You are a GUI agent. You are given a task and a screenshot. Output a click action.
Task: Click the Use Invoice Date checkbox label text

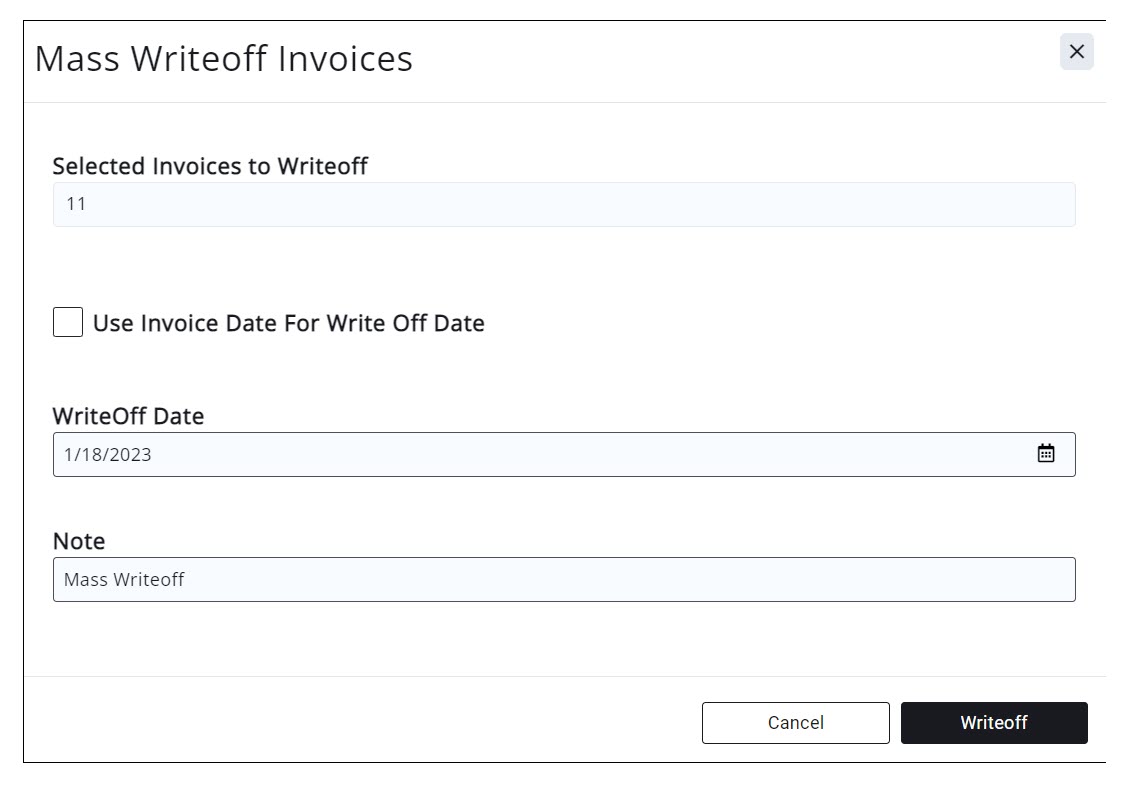coord(288,324)
